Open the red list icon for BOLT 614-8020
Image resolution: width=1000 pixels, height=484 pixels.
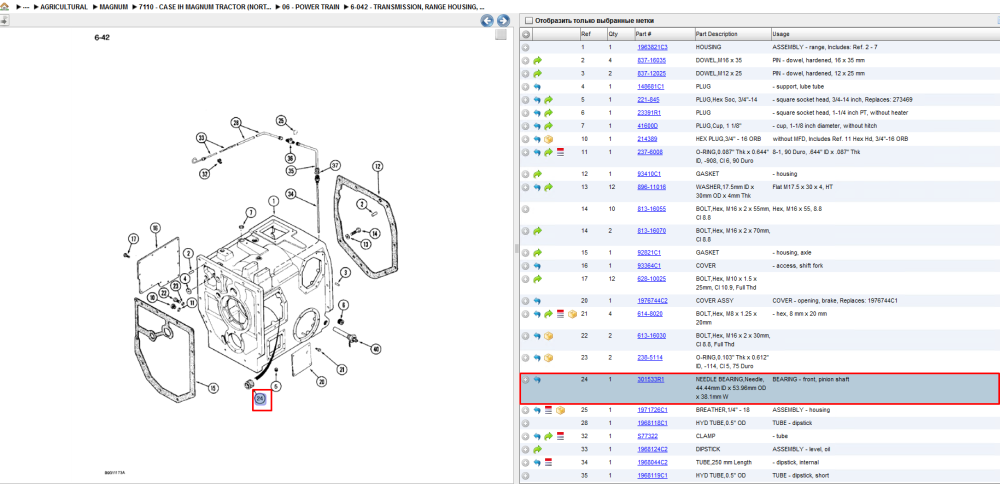point(560,314)
